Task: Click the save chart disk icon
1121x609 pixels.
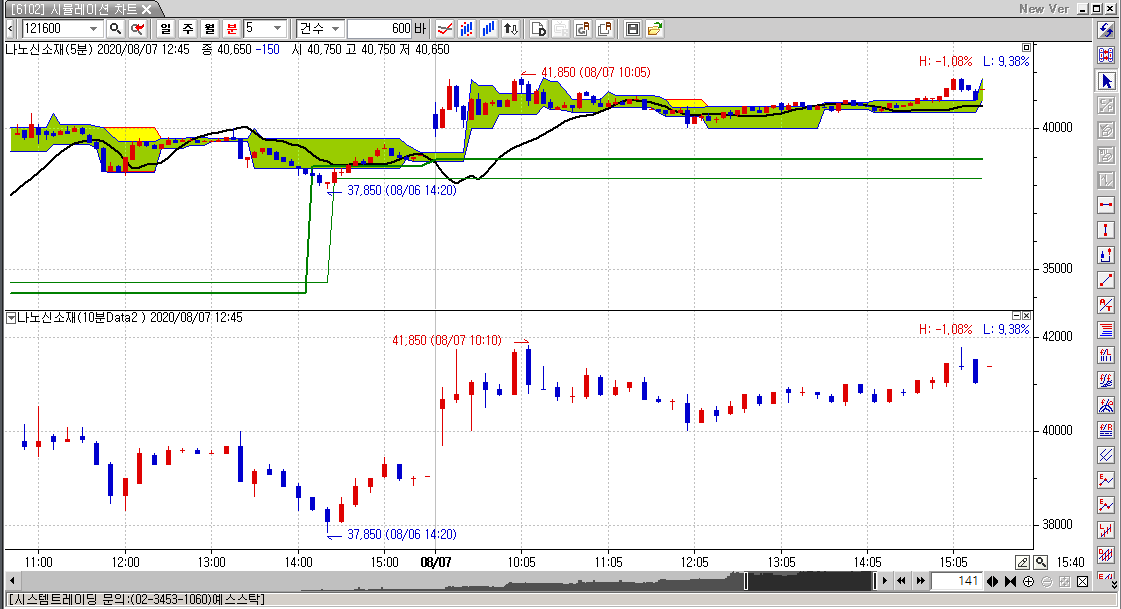Action: pos(632,29)
